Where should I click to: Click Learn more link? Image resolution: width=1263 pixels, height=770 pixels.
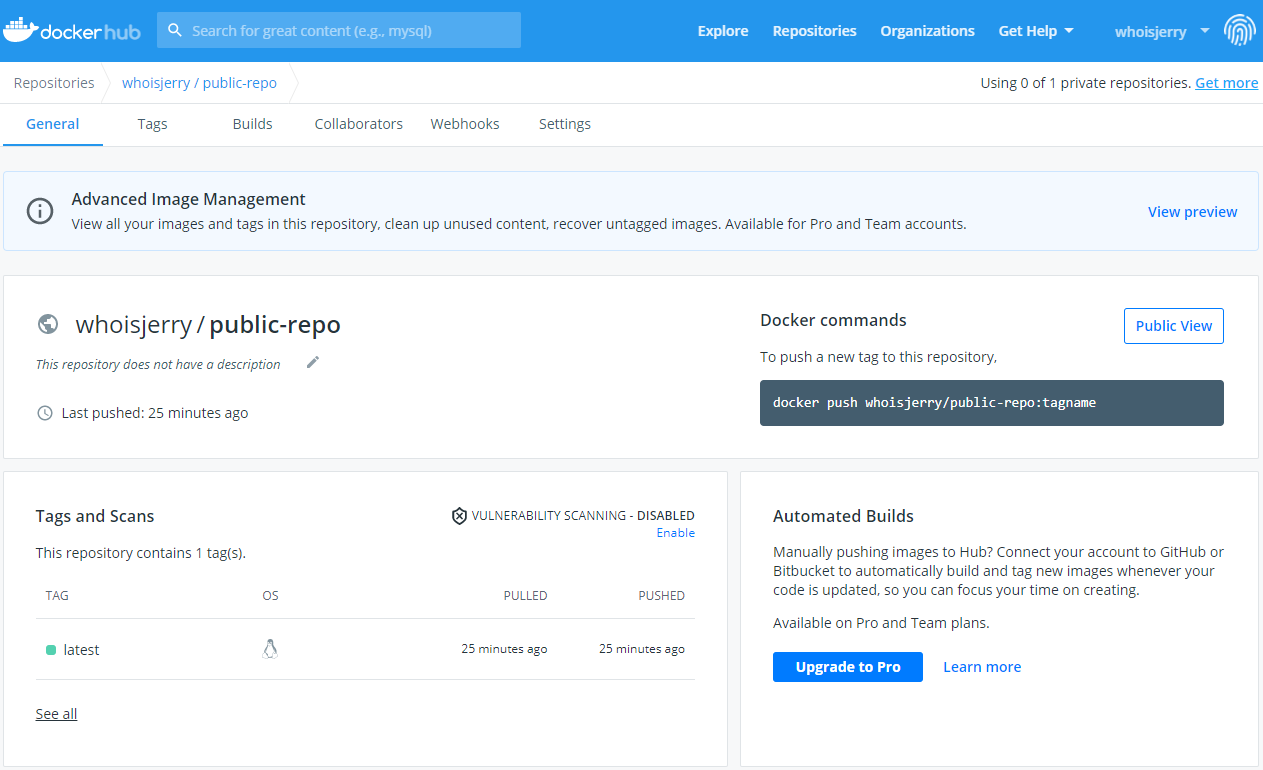(x=982, y=667)
